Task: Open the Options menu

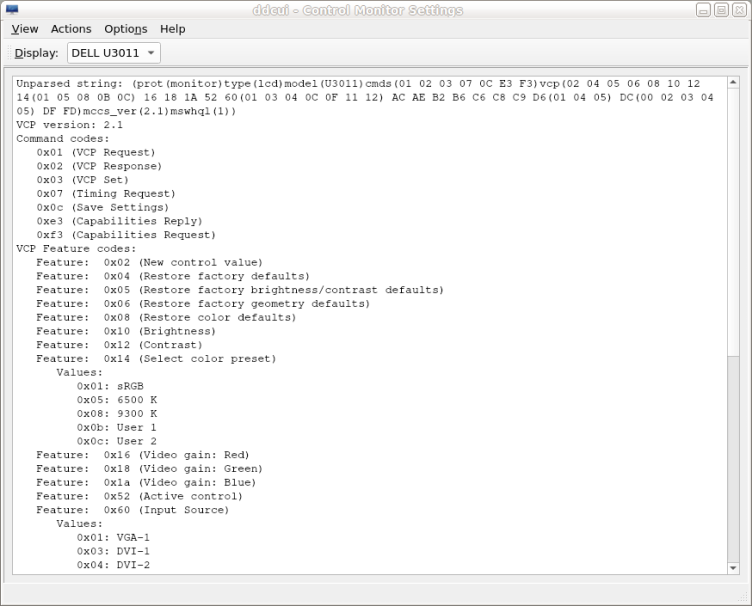Action: (125, 29)
